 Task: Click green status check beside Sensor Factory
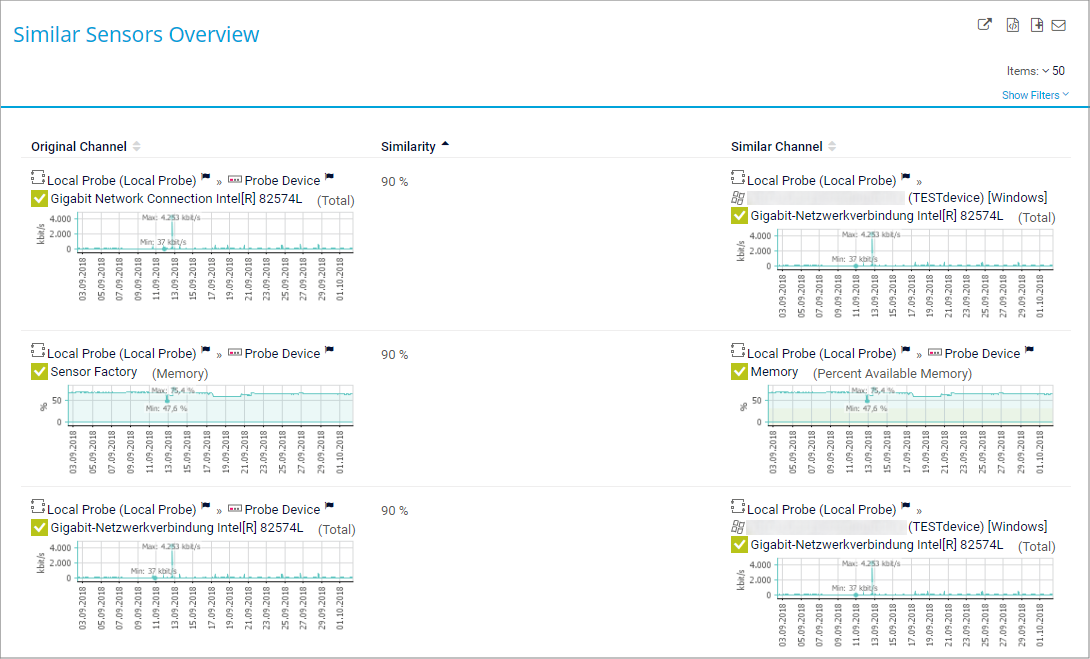tap(40, 371)
